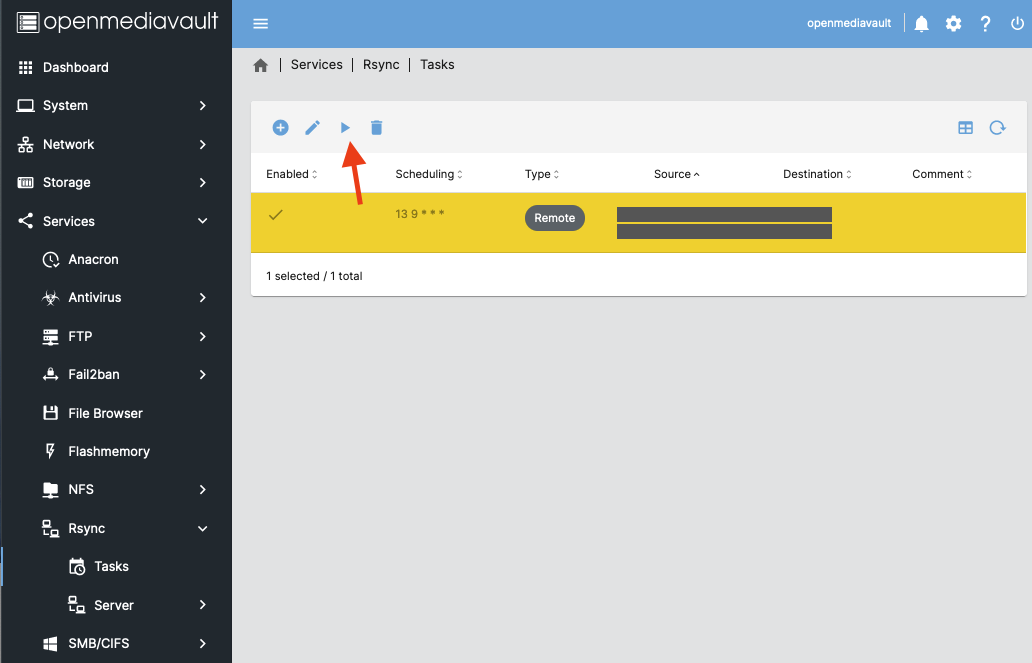The width and height of the screenshot is (1032, 663).
Task: Run the selected rsync task
Action: coord(345,128)
